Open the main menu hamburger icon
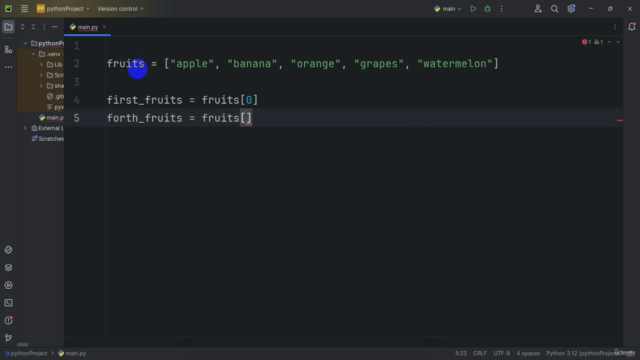640x360 pixels. tap(24, 9)
